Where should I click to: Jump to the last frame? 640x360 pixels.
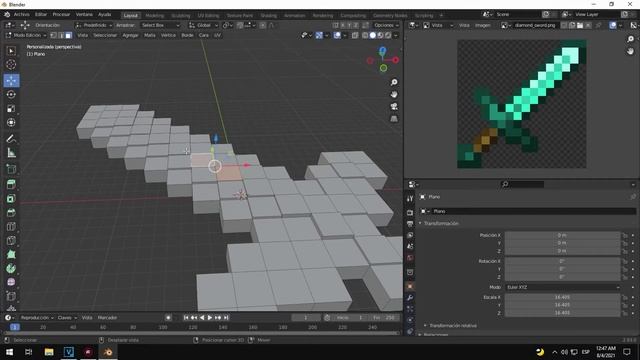226,318
